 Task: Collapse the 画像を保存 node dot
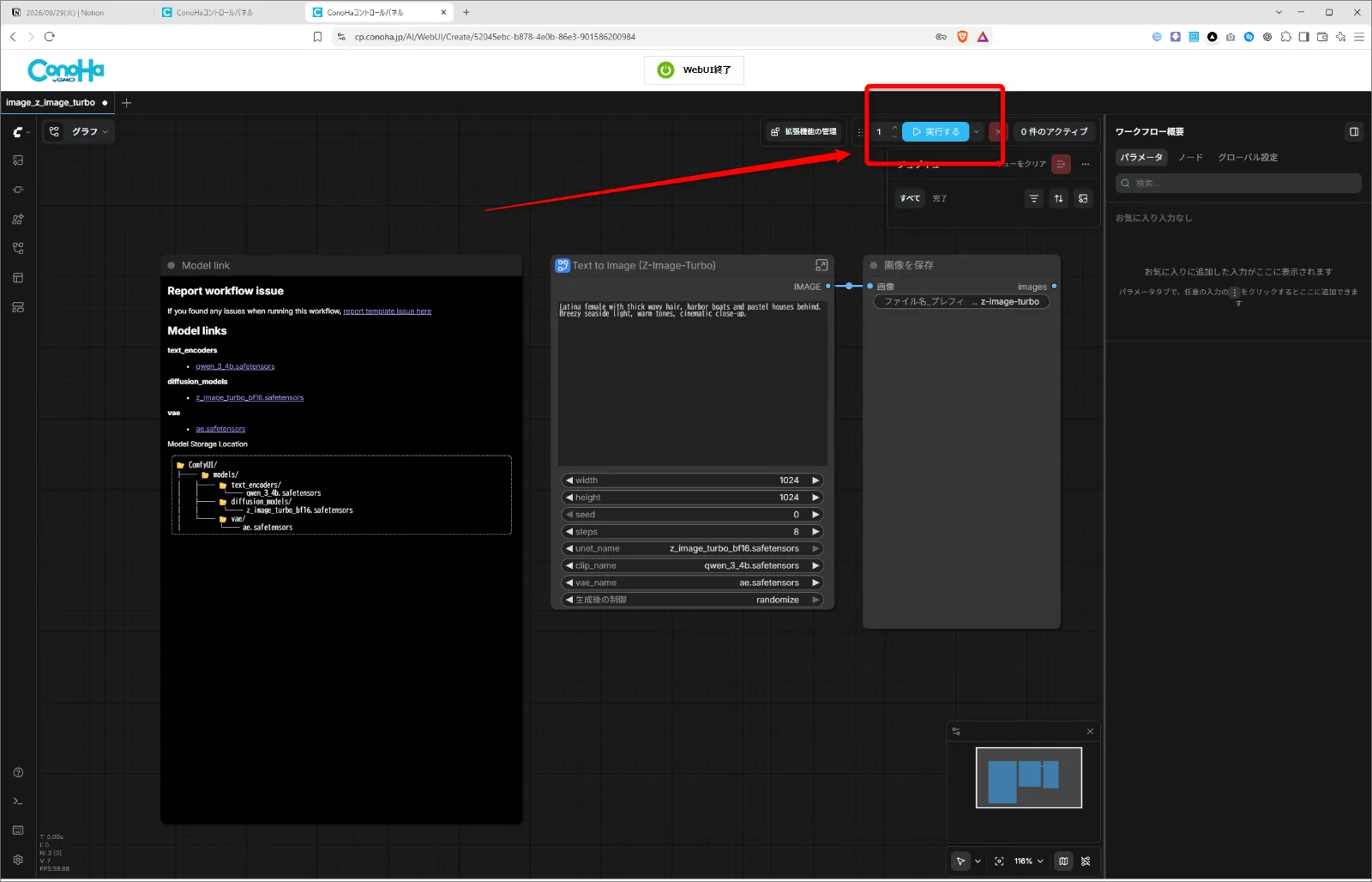click(x=874, y=266)
